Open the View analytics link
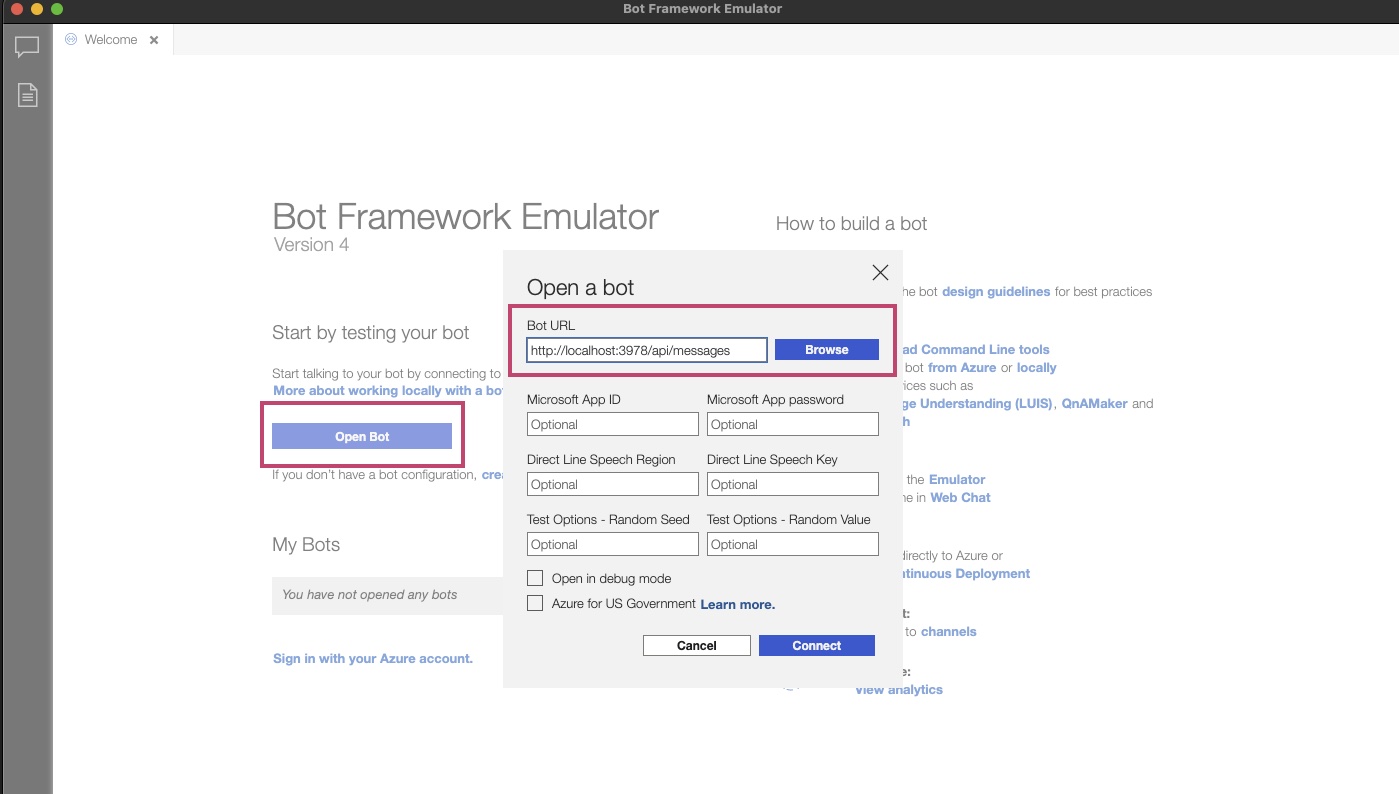Image resolution: width=1399 pixels, height=794 pixels. click(899, 690)
